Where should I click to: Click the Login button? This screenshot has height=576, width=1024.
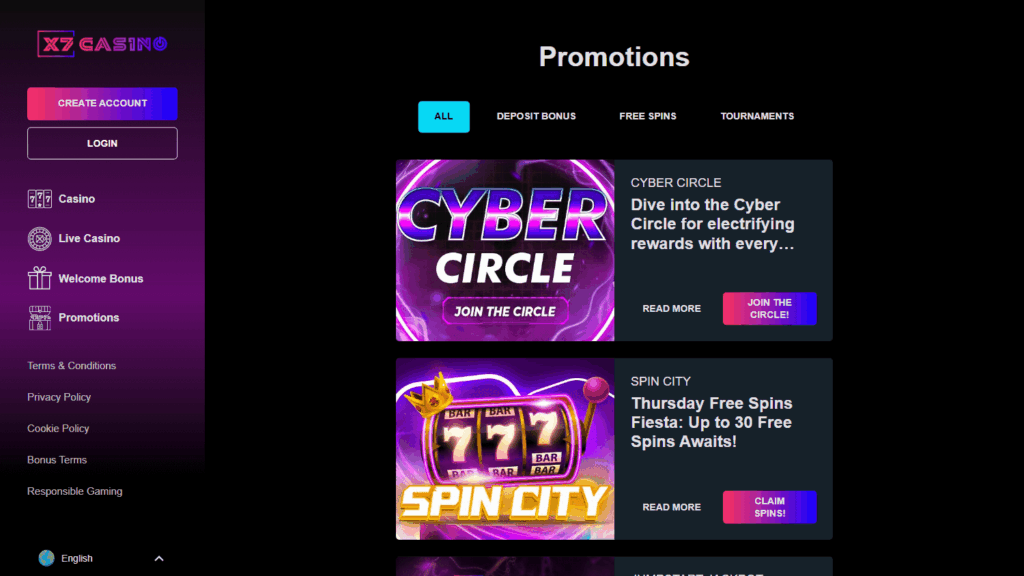pyautogui.click(x=102, y=143)
